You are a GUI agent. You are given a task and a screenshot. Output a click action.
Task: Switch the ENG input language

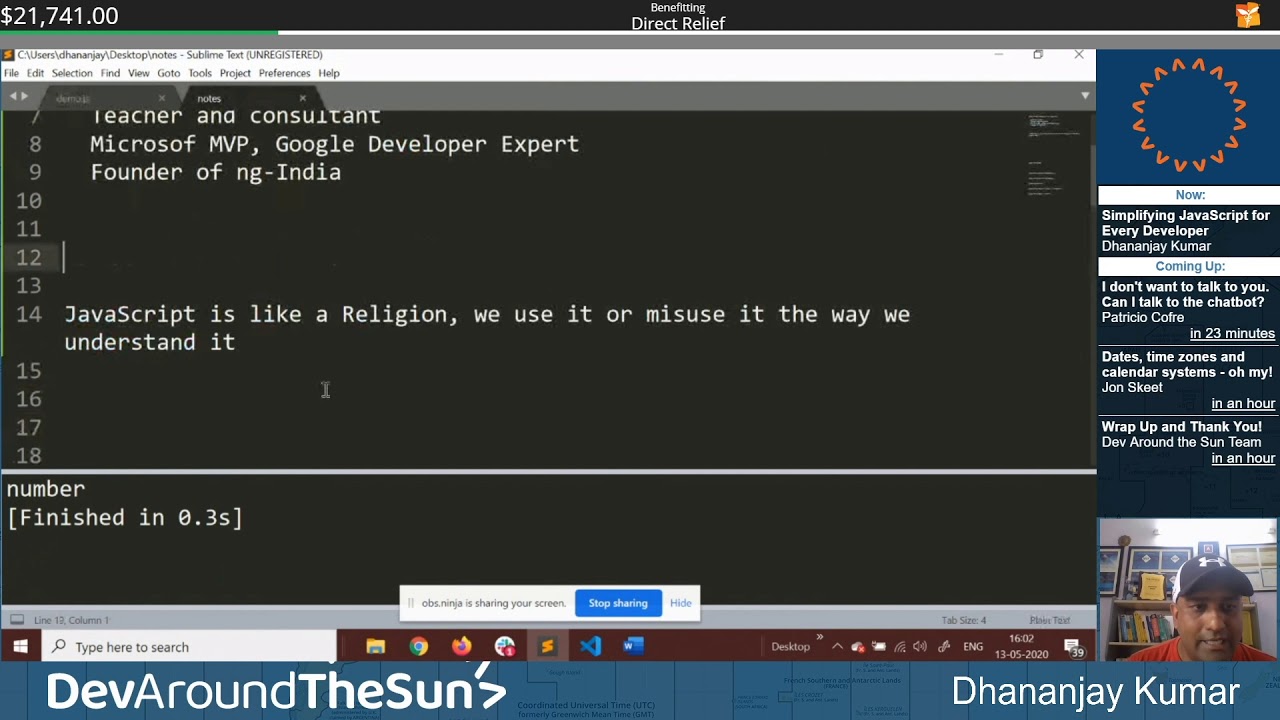[x=973, y=647]
